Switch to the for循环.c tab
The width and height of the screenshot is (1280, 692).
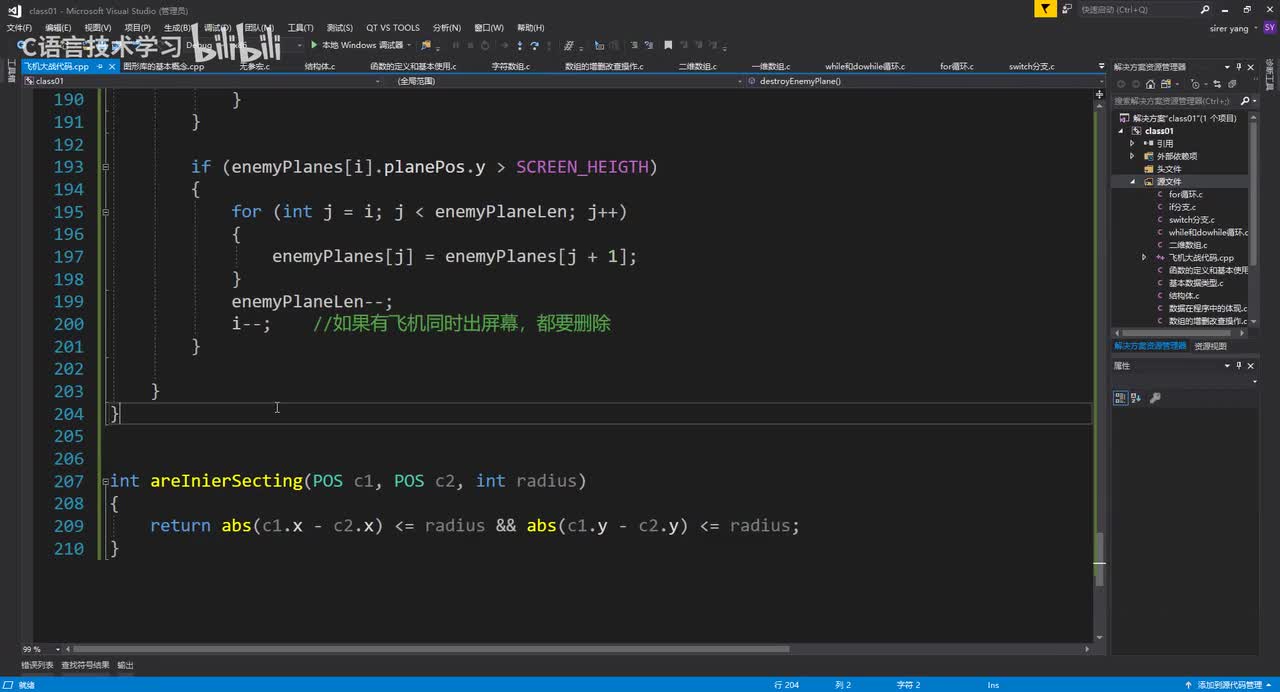pyautogui.click(x=957, y=67)
